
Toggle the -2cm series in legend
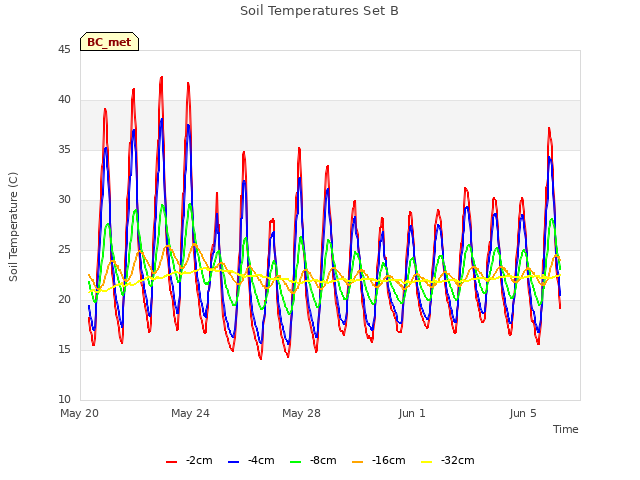pos(189,460)
